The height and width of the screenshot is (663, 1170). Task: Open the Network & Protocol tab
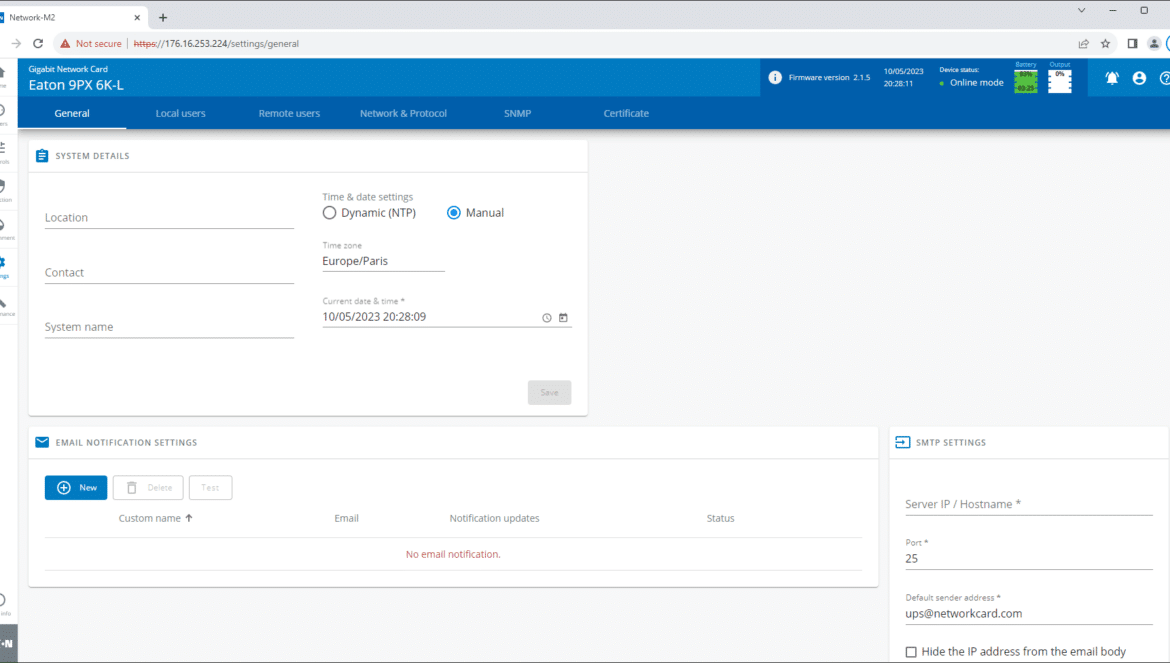pos(403,113)
